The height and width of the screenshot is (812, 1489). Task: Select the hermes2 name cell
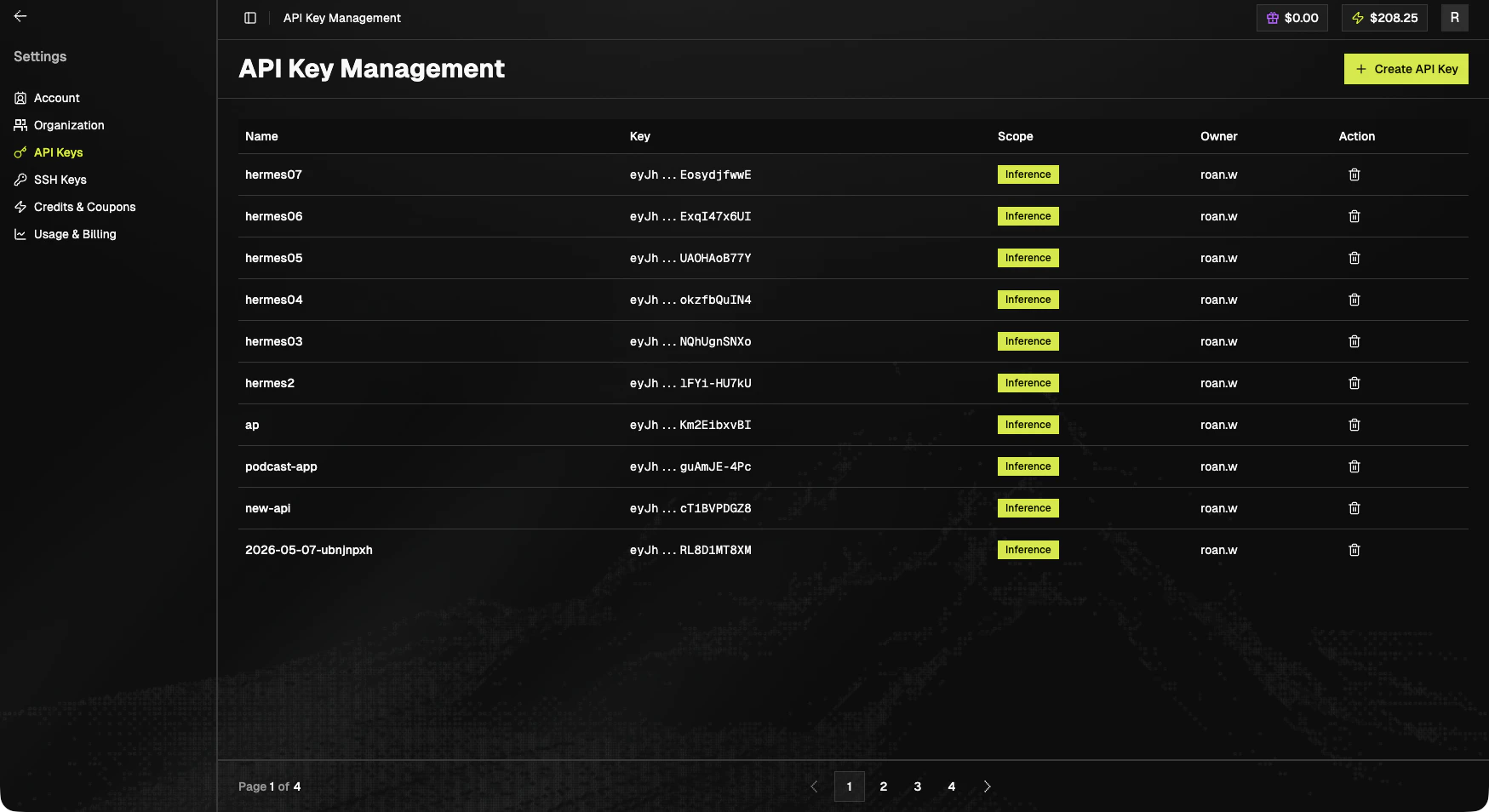(270, 383)
